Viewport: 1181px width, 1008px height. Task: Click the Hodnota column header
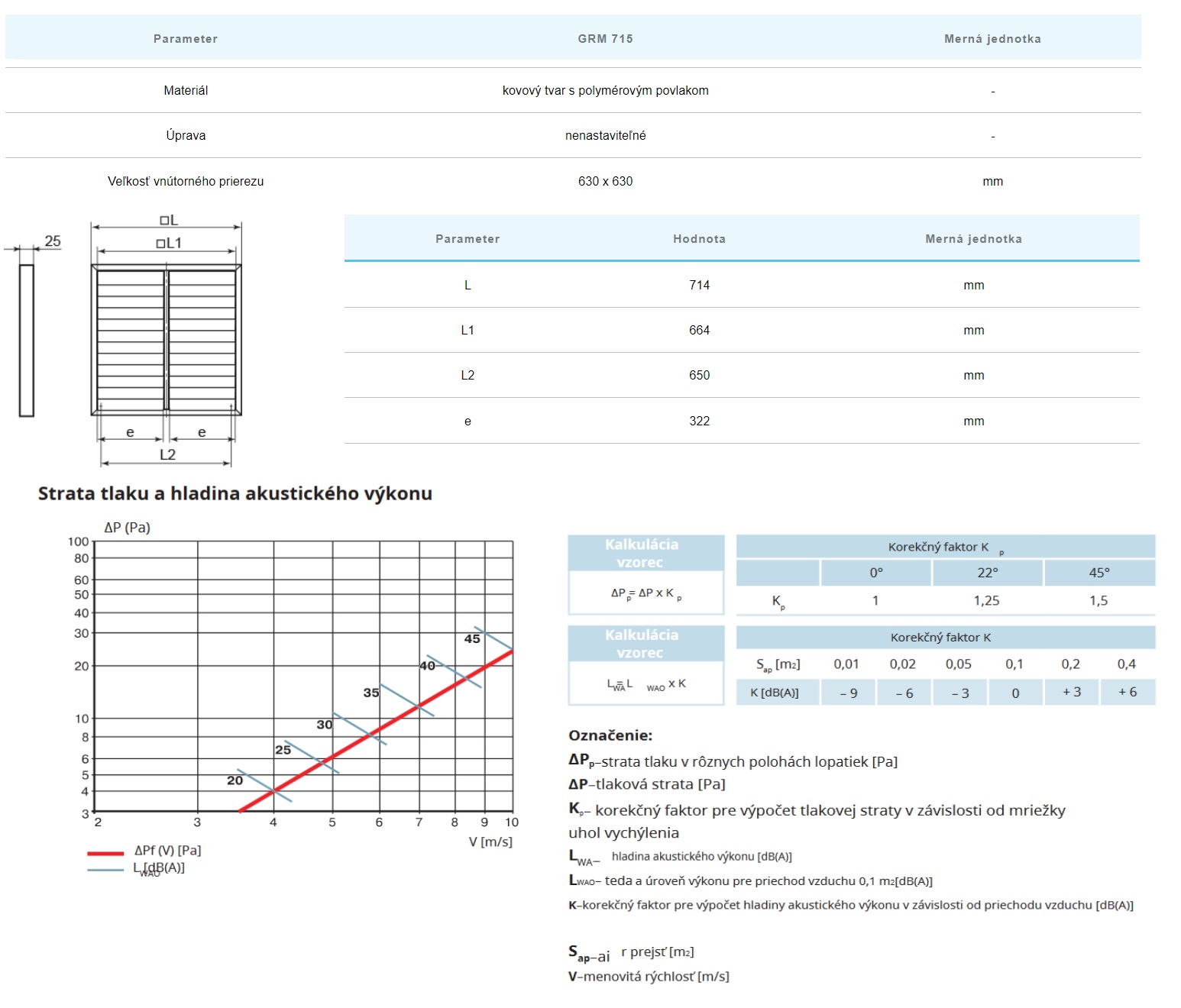click(x=699, y=239)
